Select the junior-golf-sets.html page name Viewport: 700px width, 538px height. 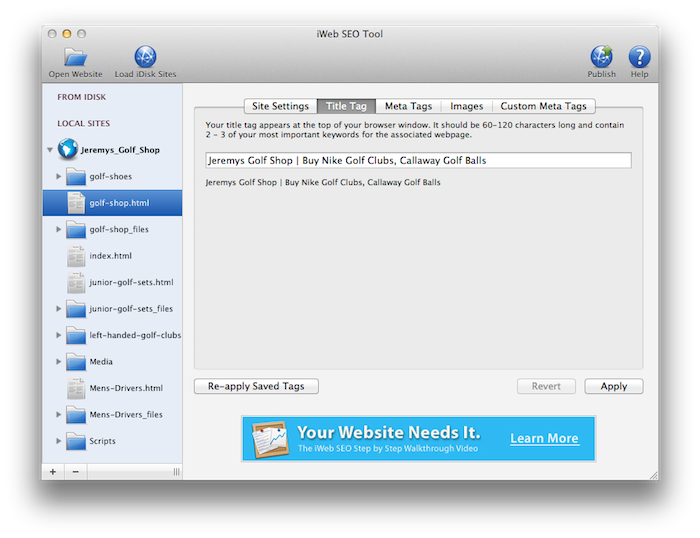[x=131, y=283]
